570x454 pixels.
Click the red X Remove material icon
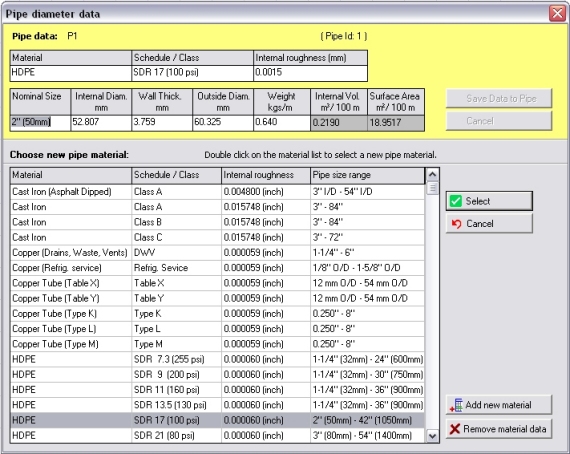pyautogui.click(x=455, y=429)
